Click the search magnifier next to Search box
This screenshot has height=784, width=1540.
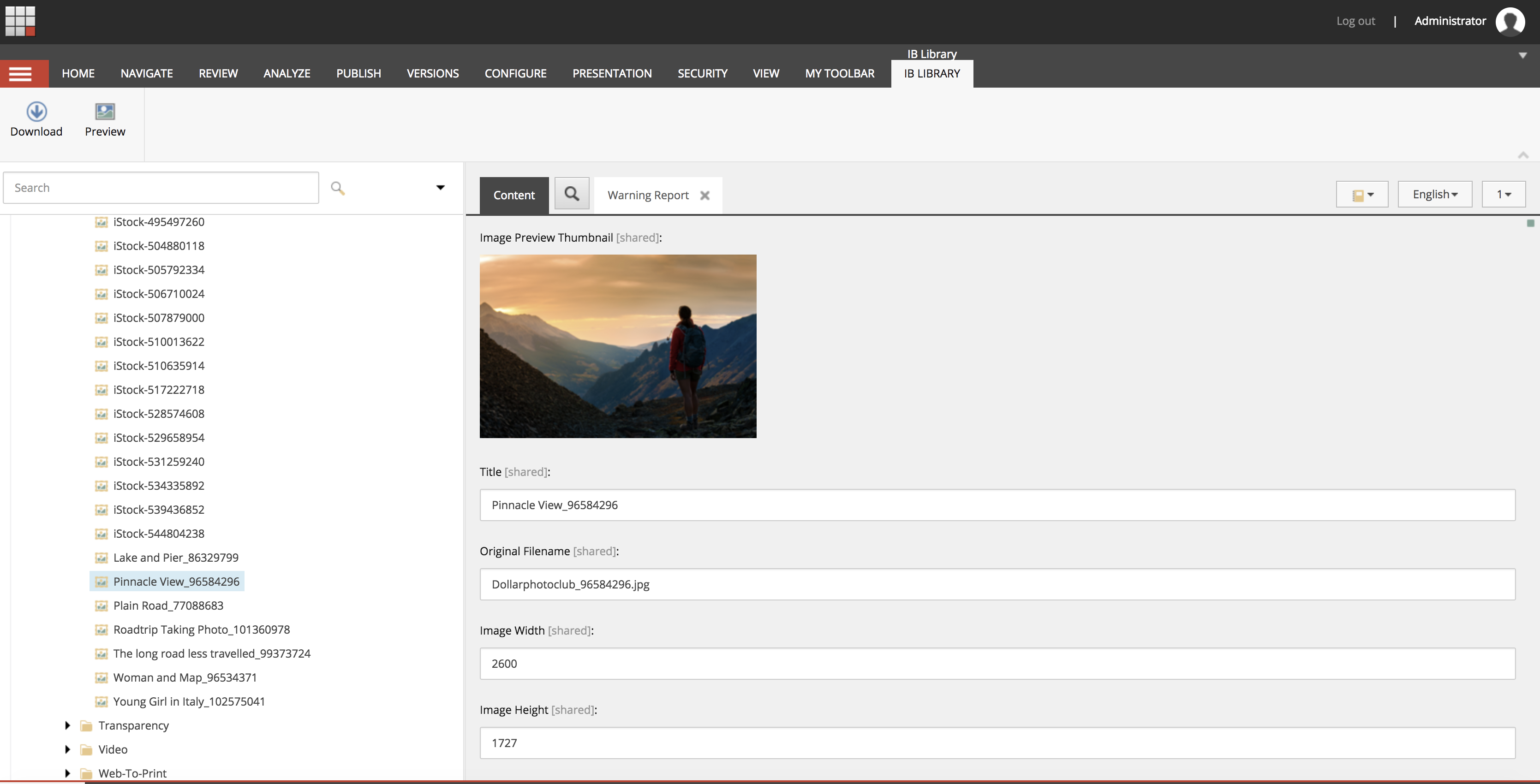click(x=338, y=188)
